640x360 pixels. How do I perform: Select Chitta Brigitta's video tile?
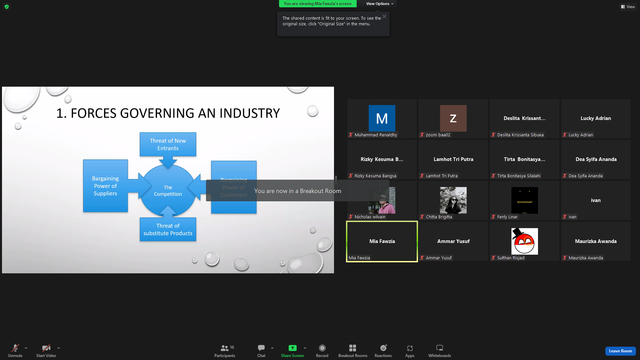click(453, 200)
